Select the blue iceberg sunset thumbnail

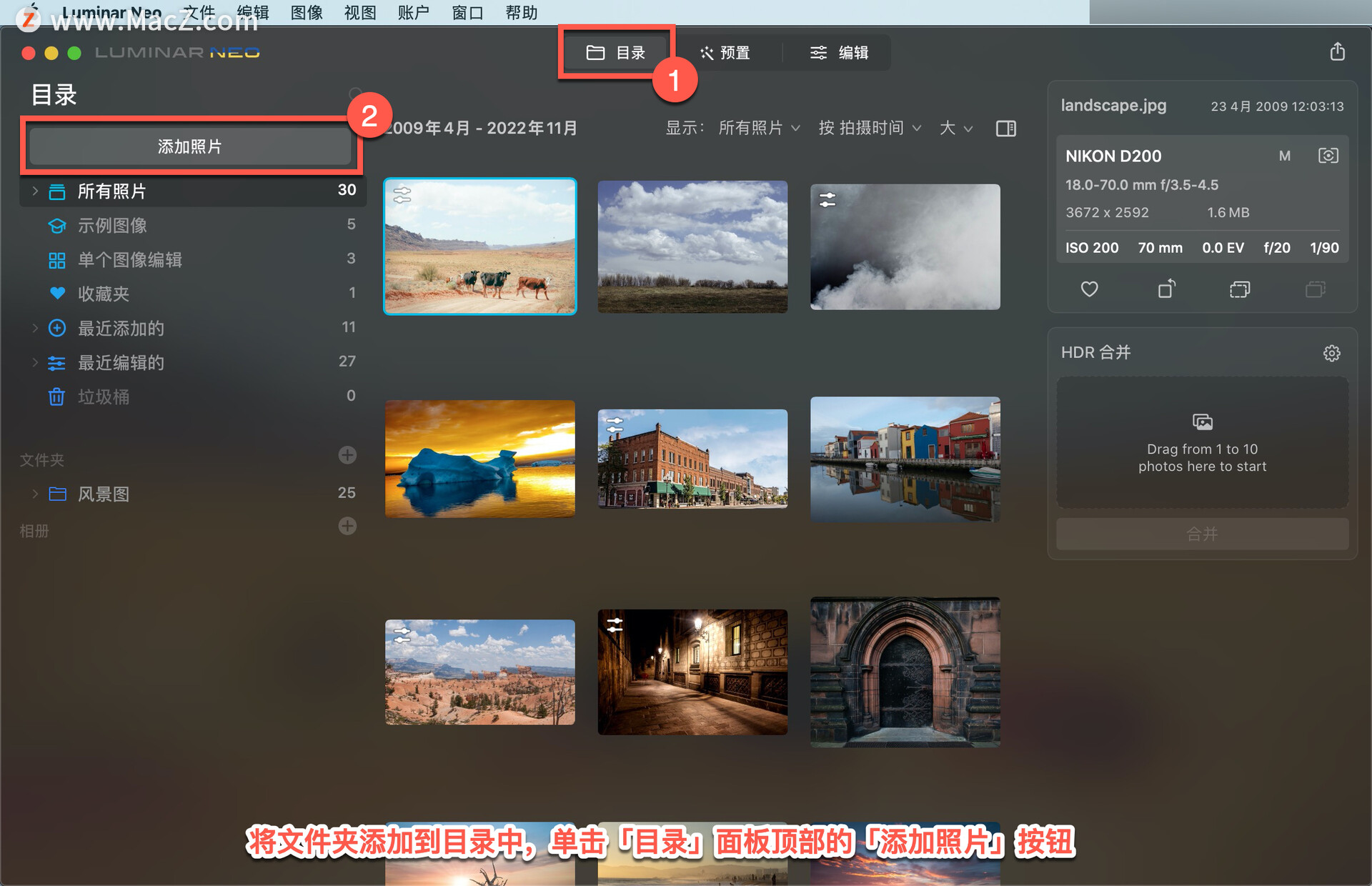[480, 459]
